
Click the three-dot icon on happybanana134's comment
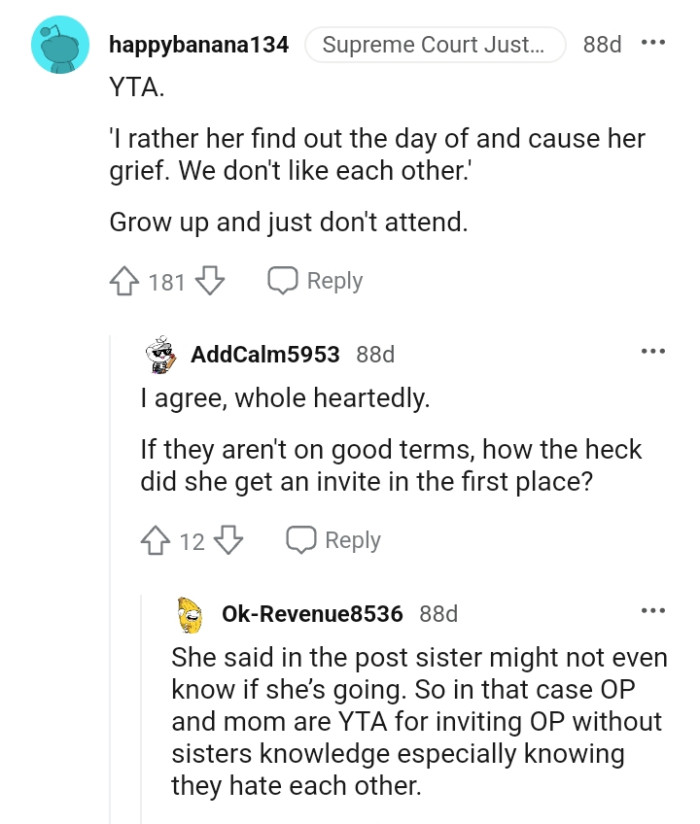point(653,42)
